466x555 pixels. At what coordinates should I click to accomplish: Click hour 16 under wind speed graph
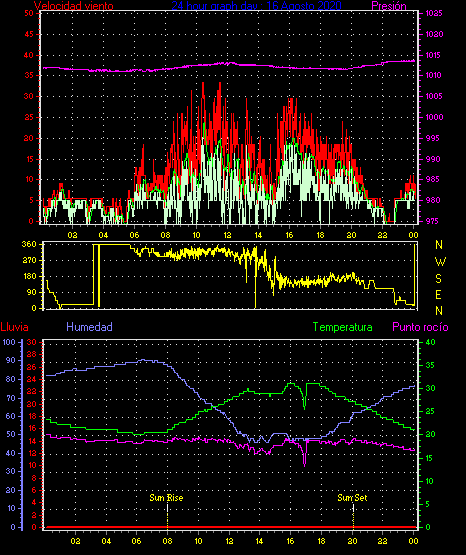click(289, 235)
